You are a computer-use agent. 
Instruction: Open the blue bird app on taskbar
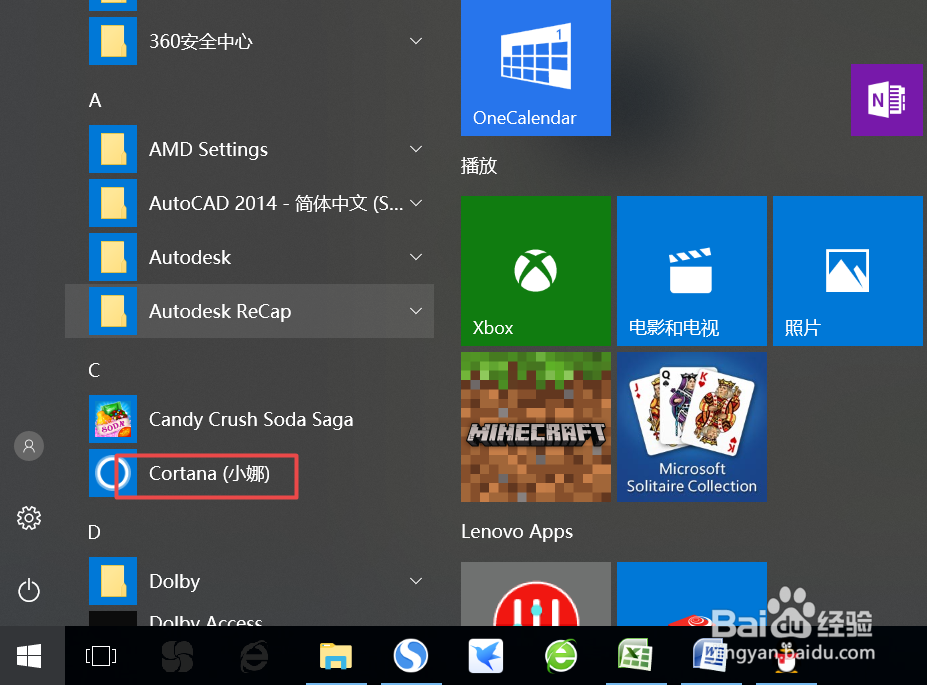[x=486, y=656]
